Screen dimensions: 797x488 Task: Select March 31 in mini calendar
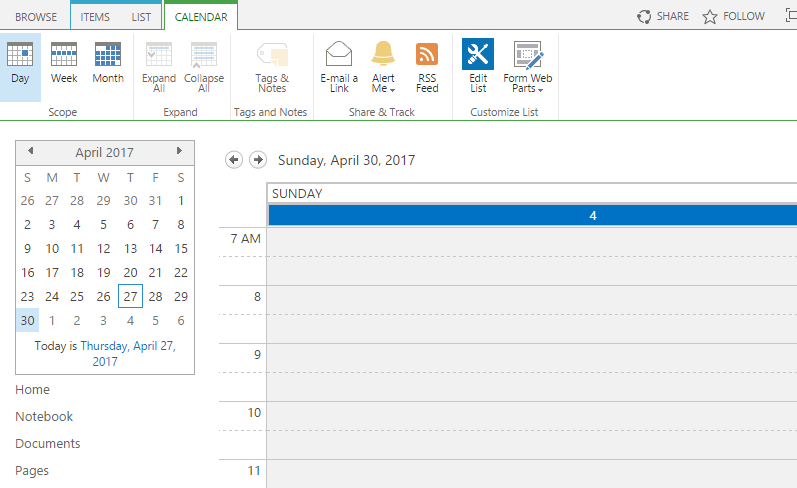(155, 201)
